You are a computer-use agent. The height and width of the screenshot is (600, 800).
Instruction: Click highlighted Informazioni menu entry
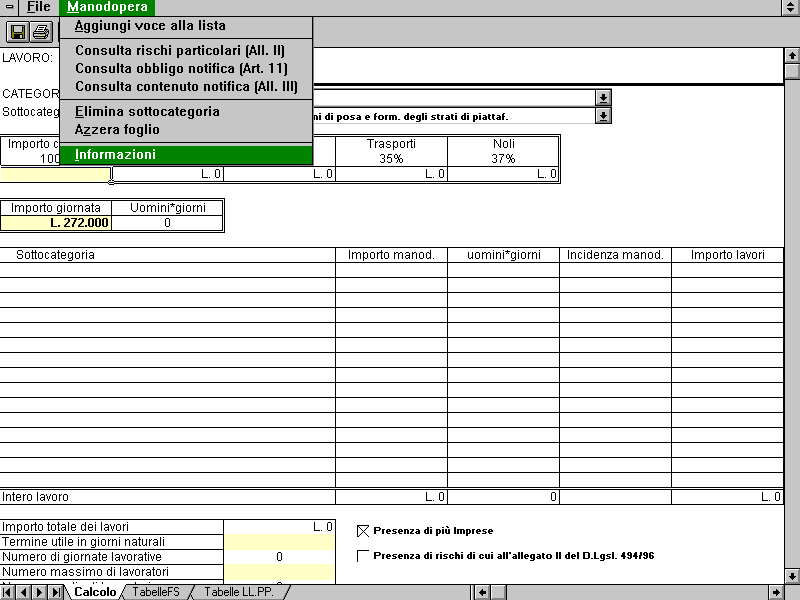pos(186,155)
